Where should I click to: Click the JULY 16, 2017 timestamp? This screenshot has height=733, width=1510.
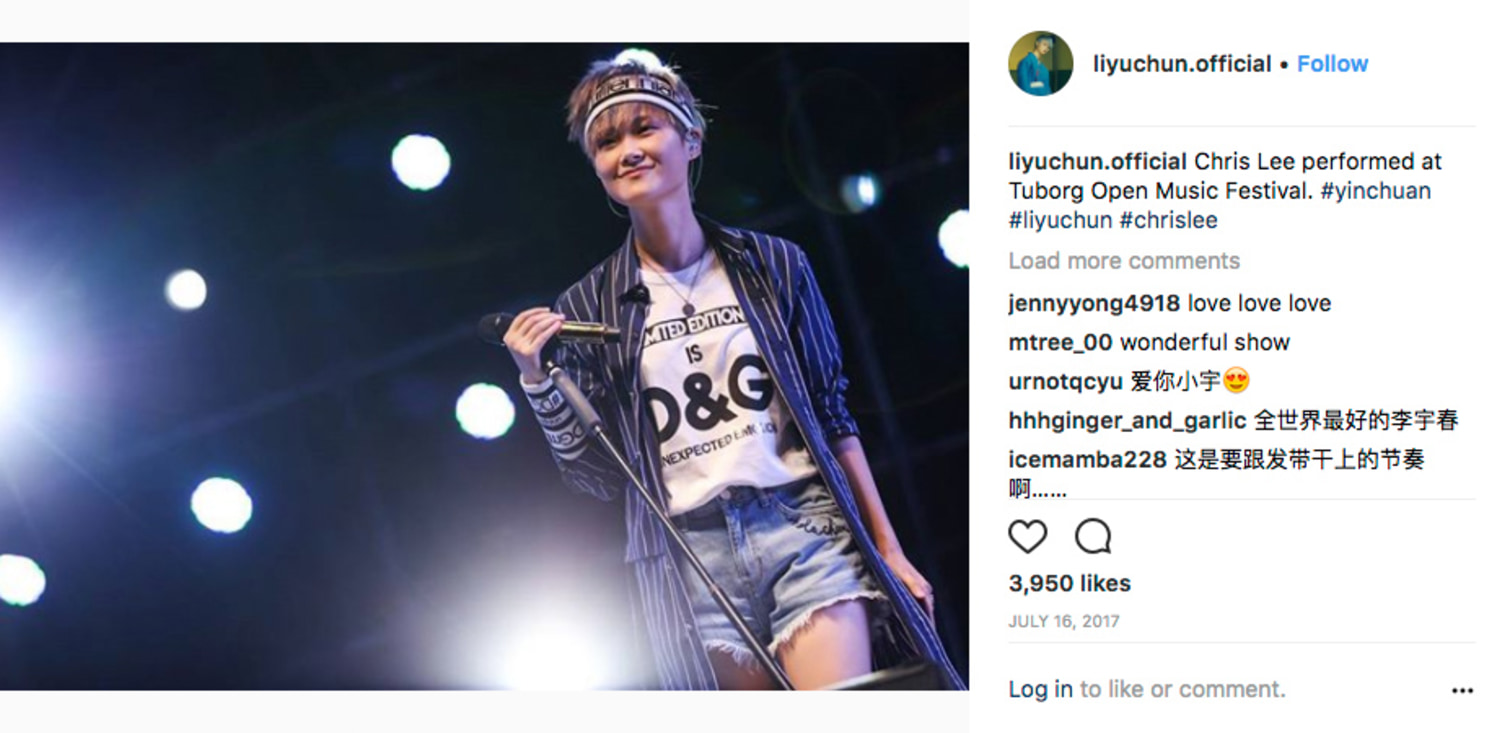(1063, 621)
